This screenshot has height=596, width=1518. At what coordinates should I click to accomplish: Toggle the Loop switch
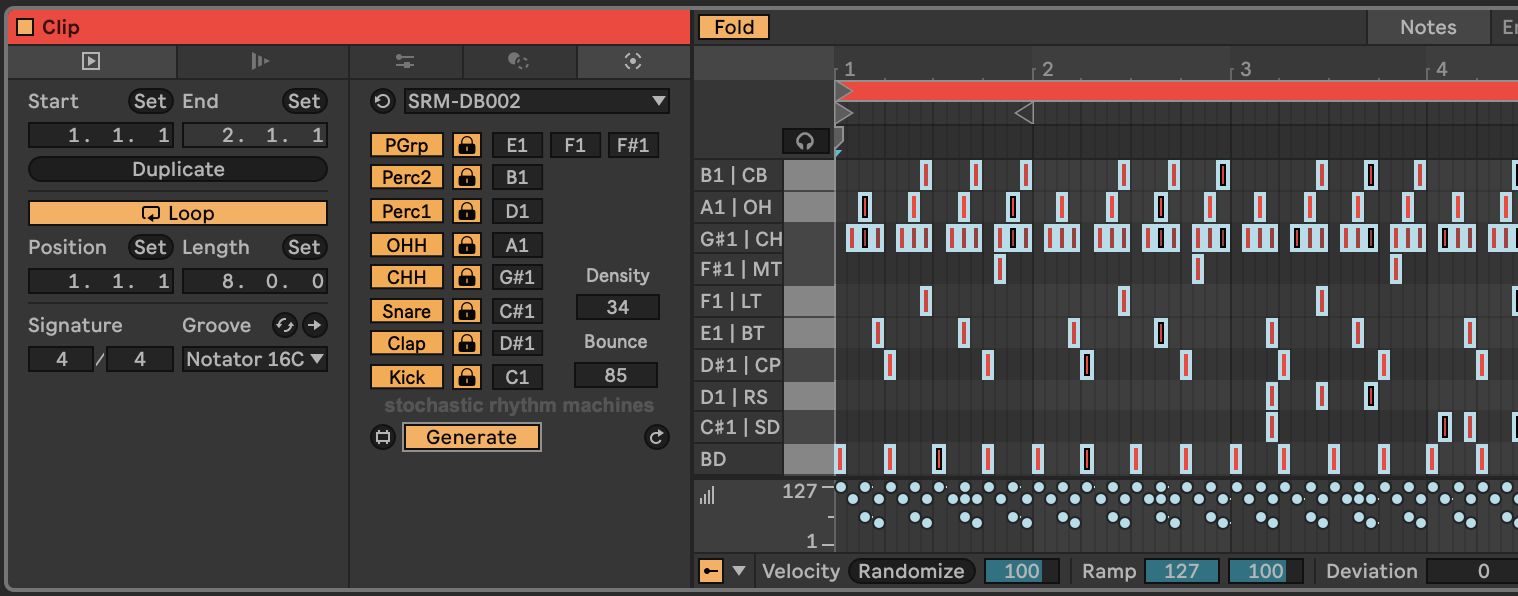178,213
